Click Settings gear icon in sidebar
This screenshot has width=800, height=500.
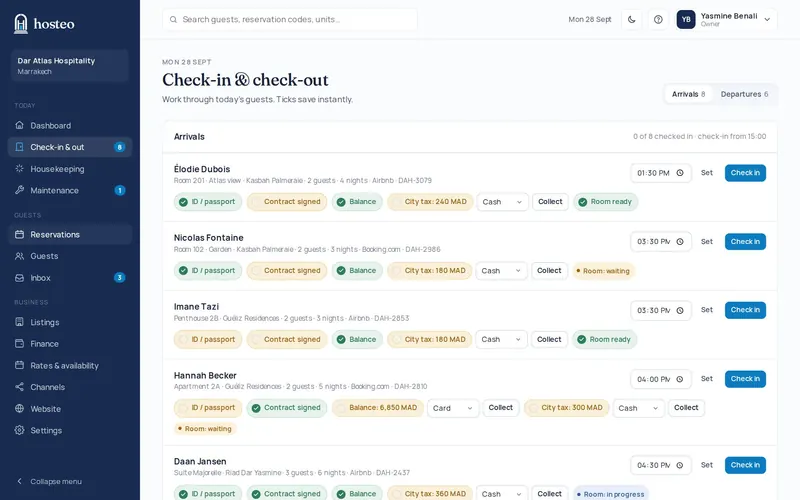[19, 430]
